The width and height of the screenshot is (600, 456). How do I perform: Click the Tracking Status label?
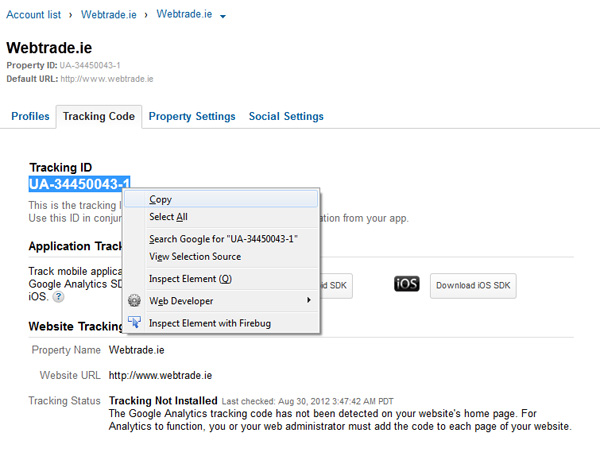[x=64, y=401]
